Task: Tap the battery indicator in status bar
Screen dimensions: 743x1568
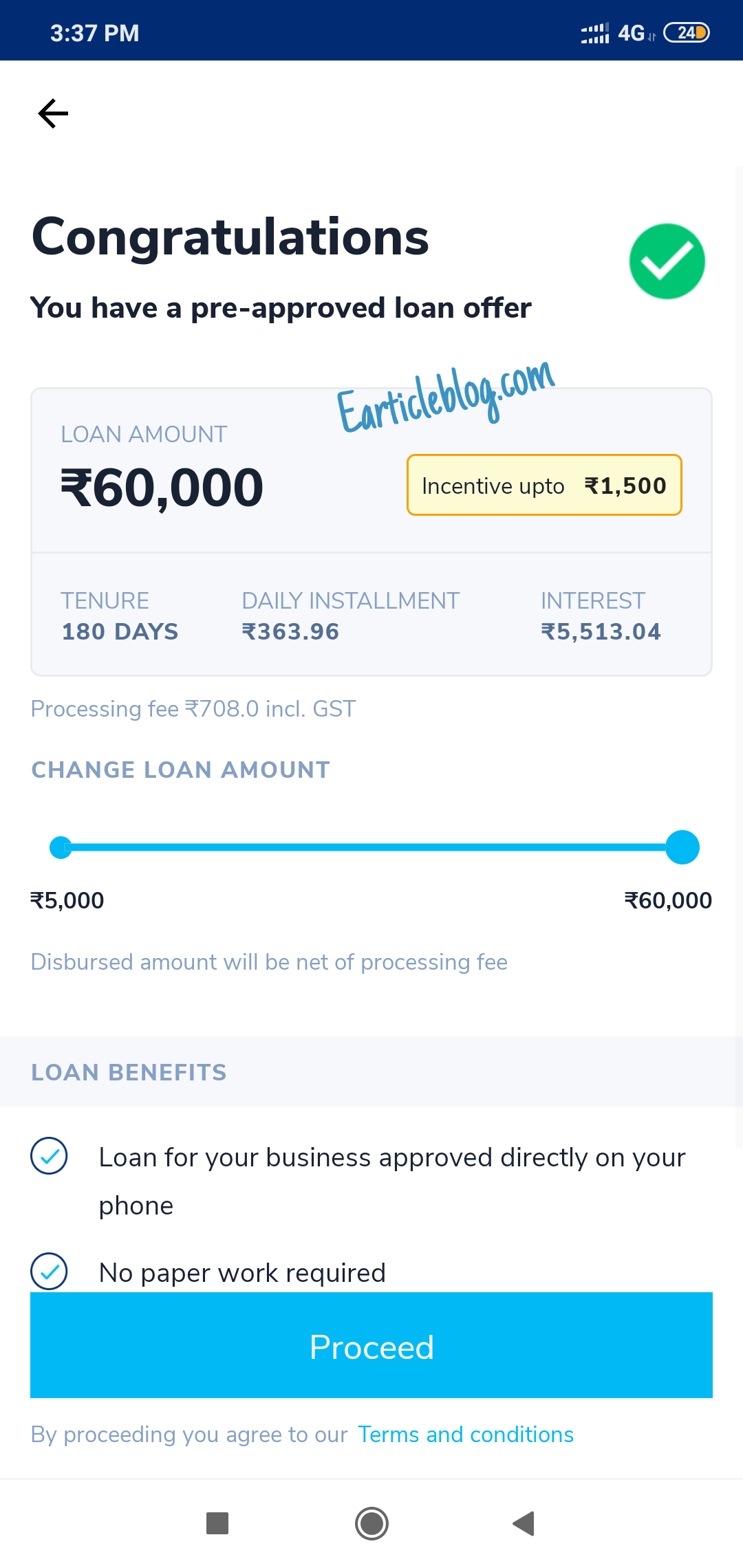Action: [686, 33]
